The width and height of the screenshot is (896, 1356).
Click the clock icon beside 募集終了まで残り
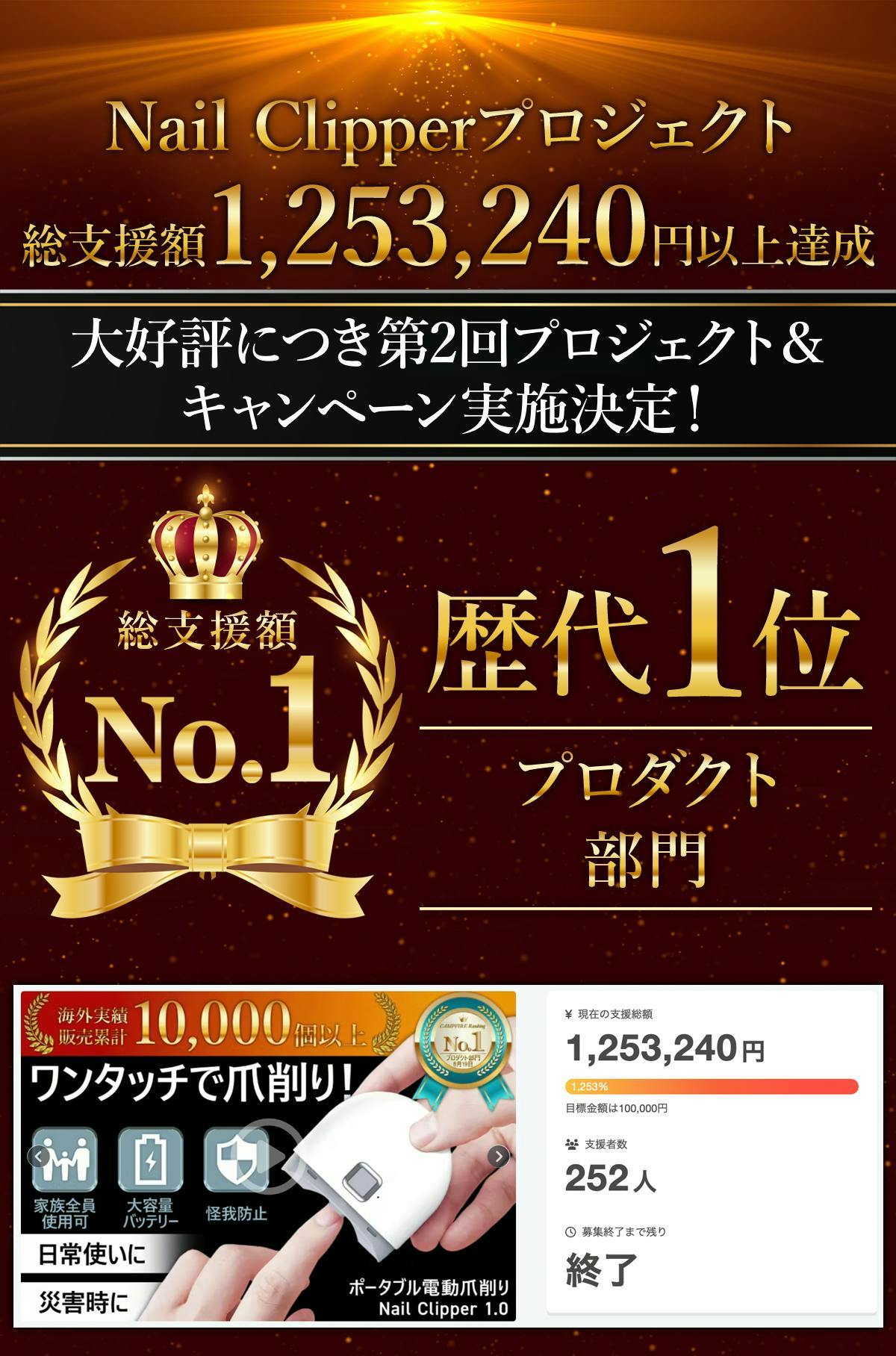pyautogui.click(x=571, y=1231)
